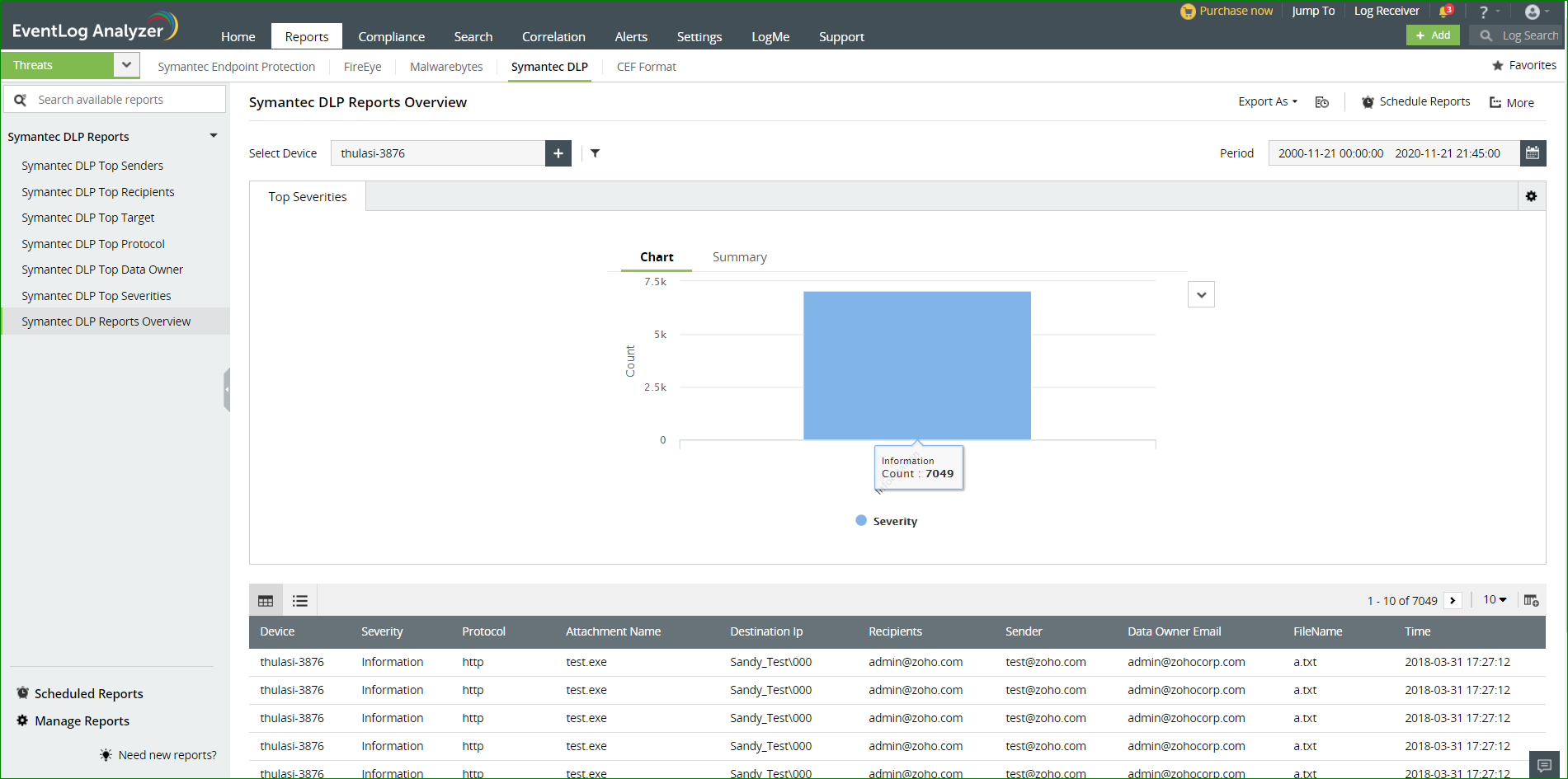
Task: Open the rows-per-page dropdown showing 10
Action: pos(1495,600)
